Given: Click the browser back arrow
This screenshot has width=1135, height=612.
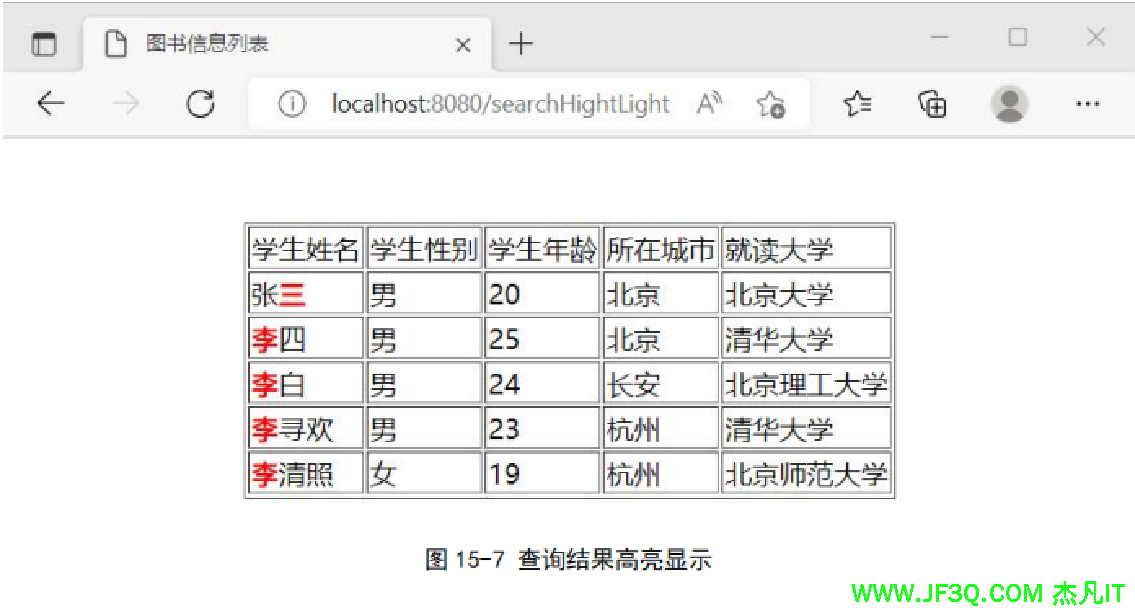Looking at the screenshot, I should [x=50, y=103].
